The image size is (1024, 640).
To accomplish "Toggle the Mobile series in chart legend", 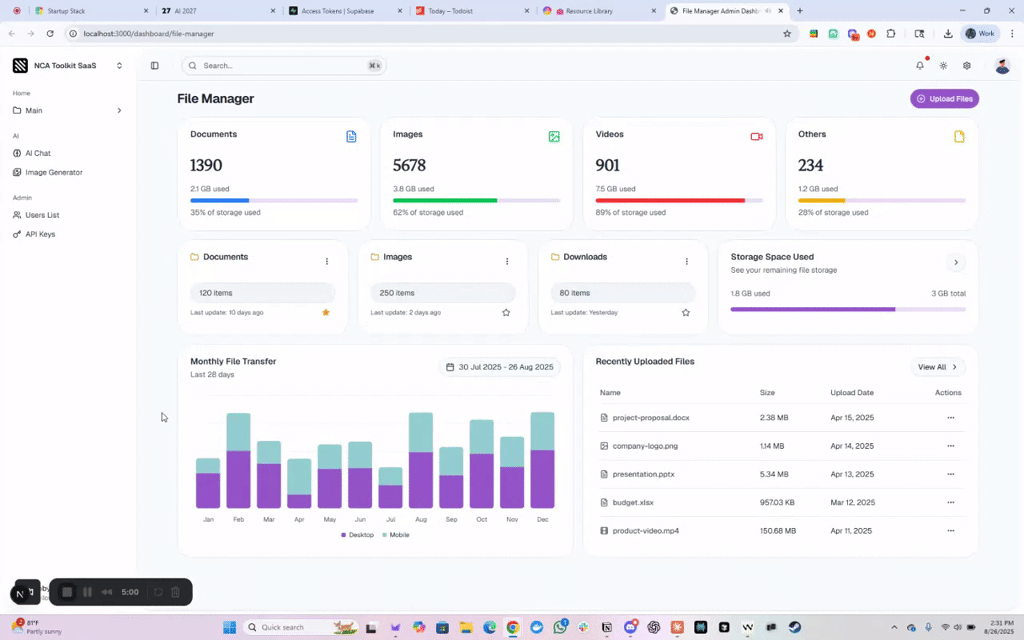I will [396, 535].
